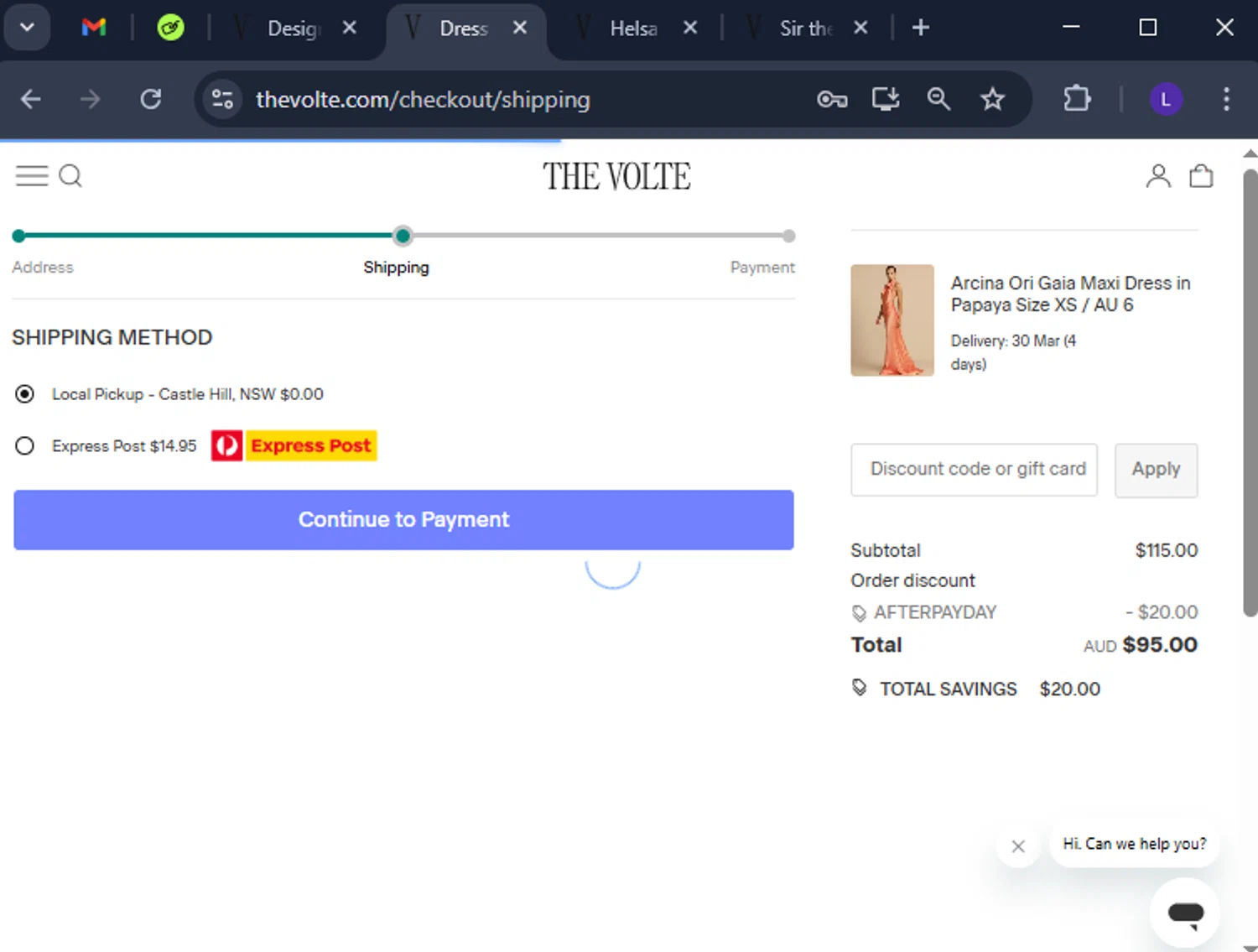The height and width of the screenshot is (952, 1258).
Task: Go forward in browser history
Action: [90, 99]
